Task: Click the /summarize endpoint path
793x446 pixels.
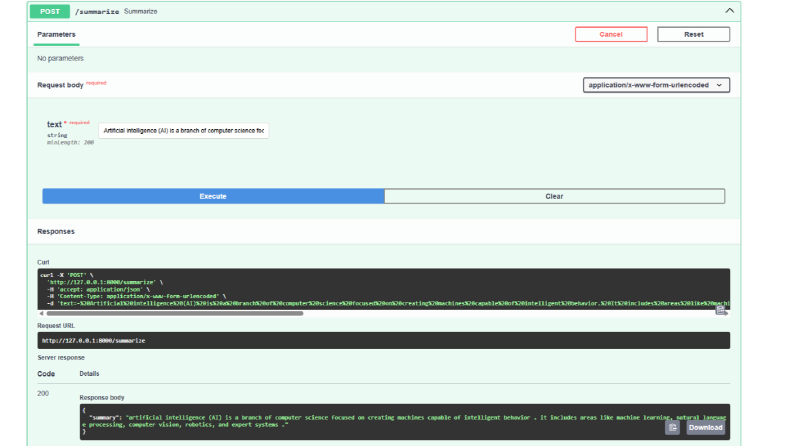Action: pos(97,11)
